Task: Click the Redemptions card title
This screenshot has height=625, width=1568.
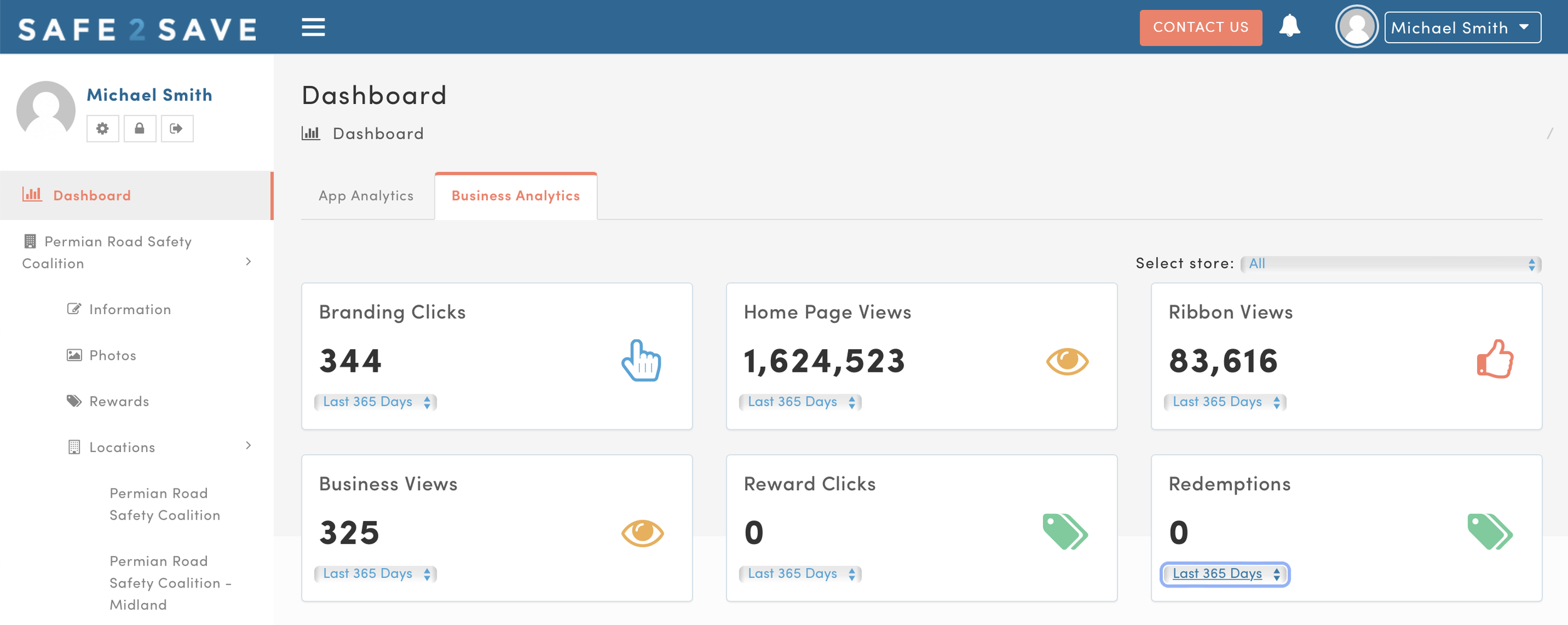Action: 1229,485
